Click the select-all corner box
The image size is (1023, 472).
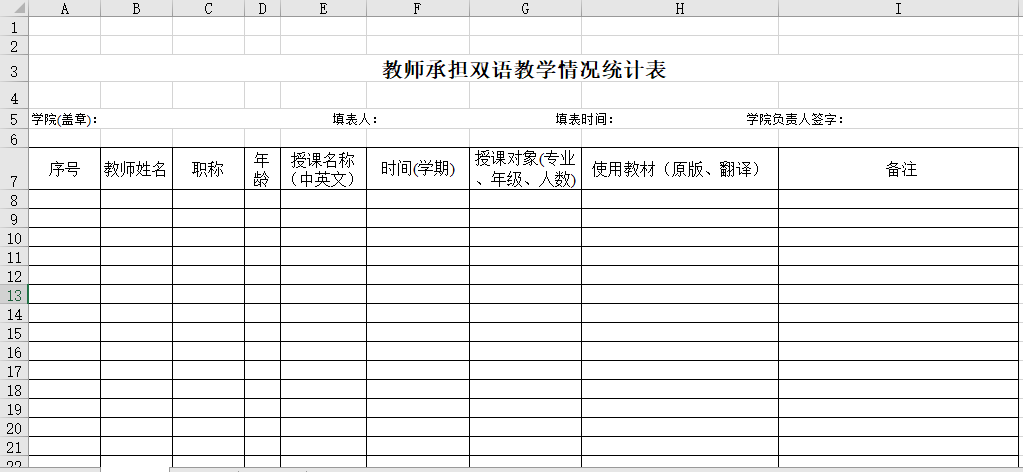tap(14, 9)
